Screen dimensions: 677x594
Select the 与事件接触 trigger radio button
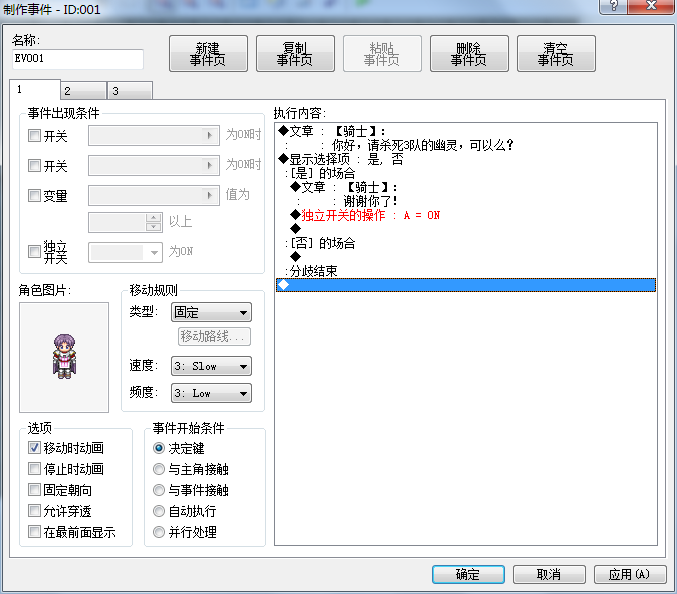(x=159, y=490)
